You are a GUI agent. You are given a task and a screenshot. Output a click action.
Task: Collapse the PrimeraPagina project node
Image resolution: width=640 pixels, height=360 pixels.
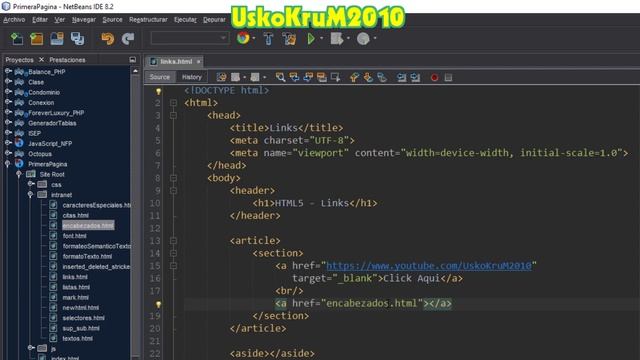(8, 164)
